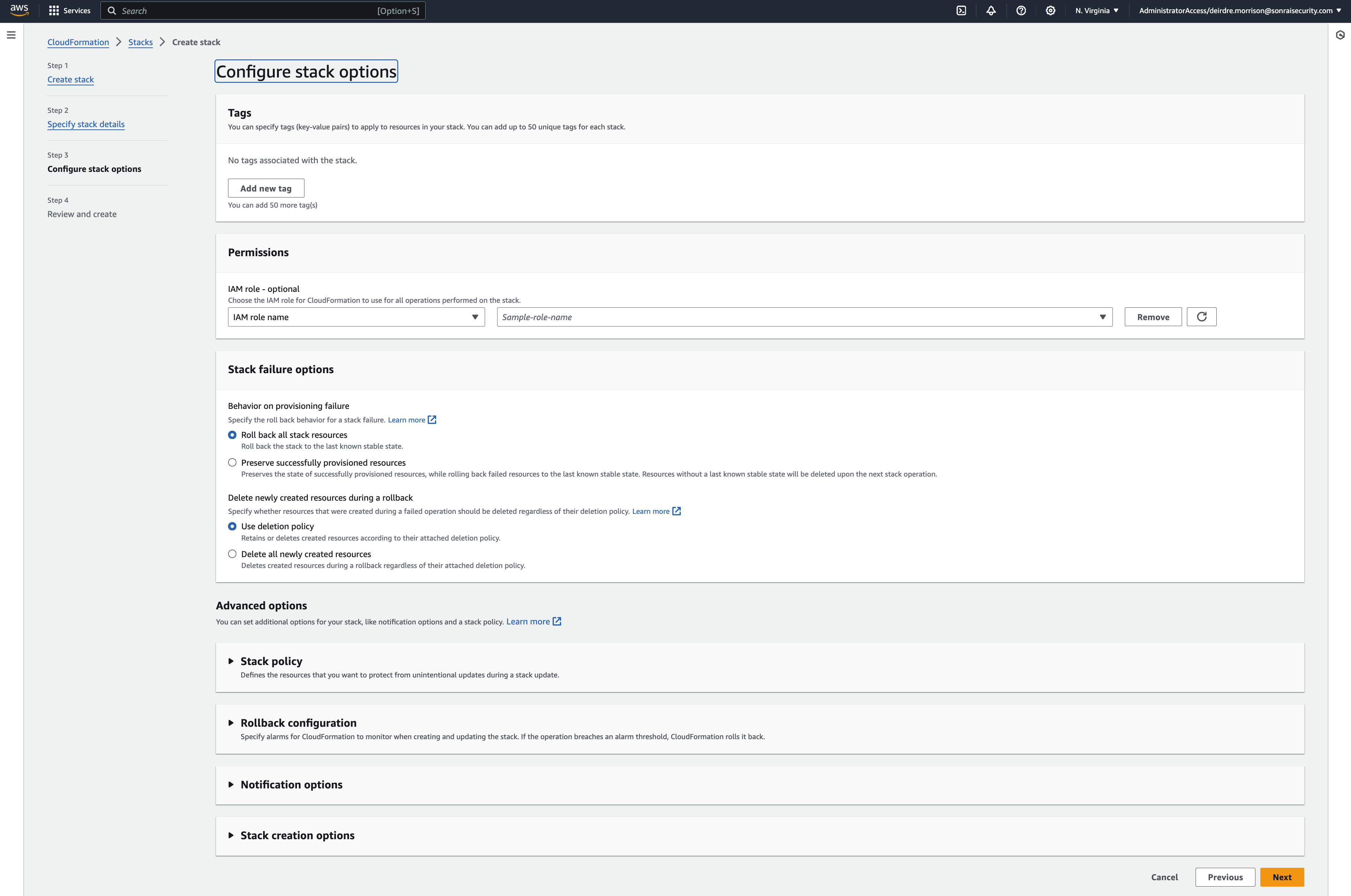The height and width of the screenshot is (896, 1351).
Task: Open Learn more under Advanced options
Action: point(528,622)
